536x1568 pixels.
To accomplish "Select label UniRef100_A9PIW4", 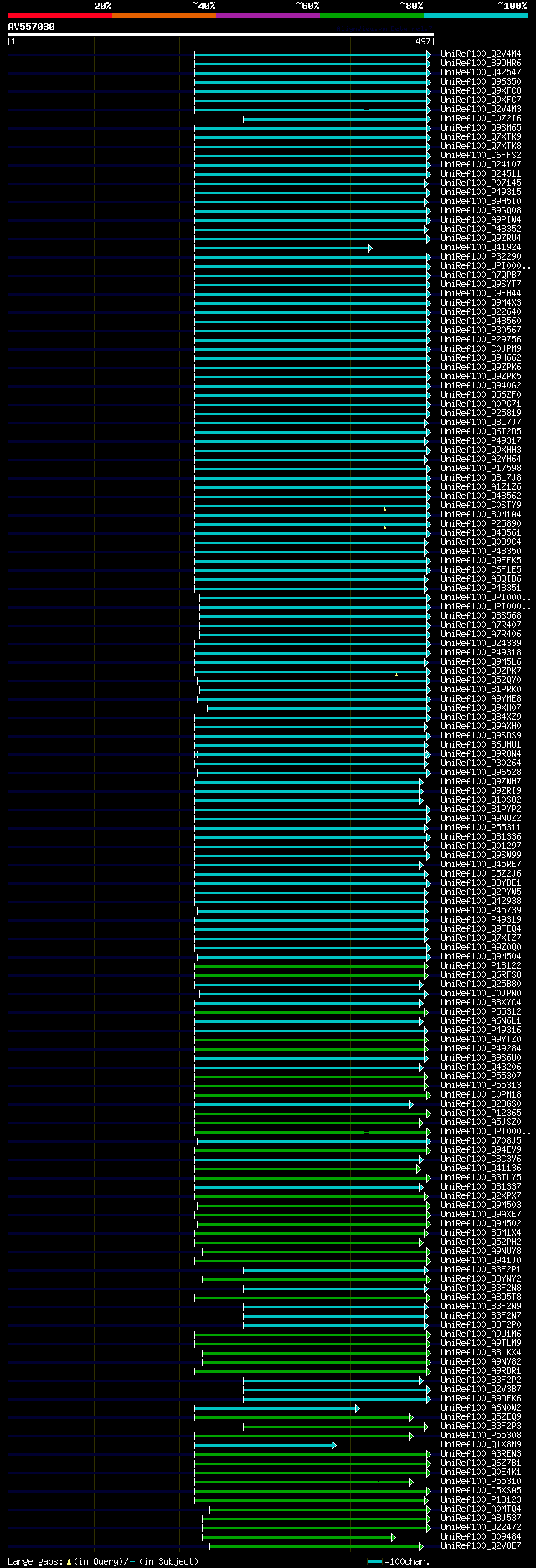I will pyautogui.click(x=481, y=219).
